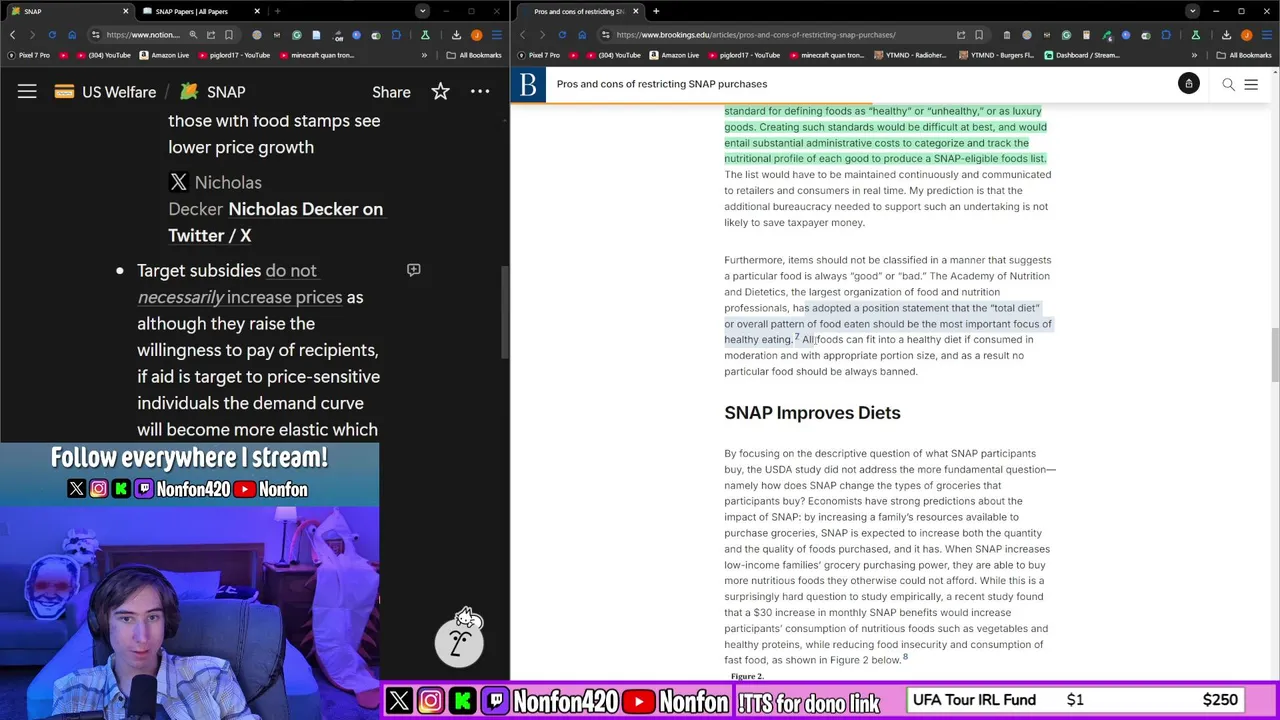The height and width of the screenshot is (720, 1280).
Task: Bookmark the Notion page in left browser
Action: pyautogui.click(x=229, y=35)
